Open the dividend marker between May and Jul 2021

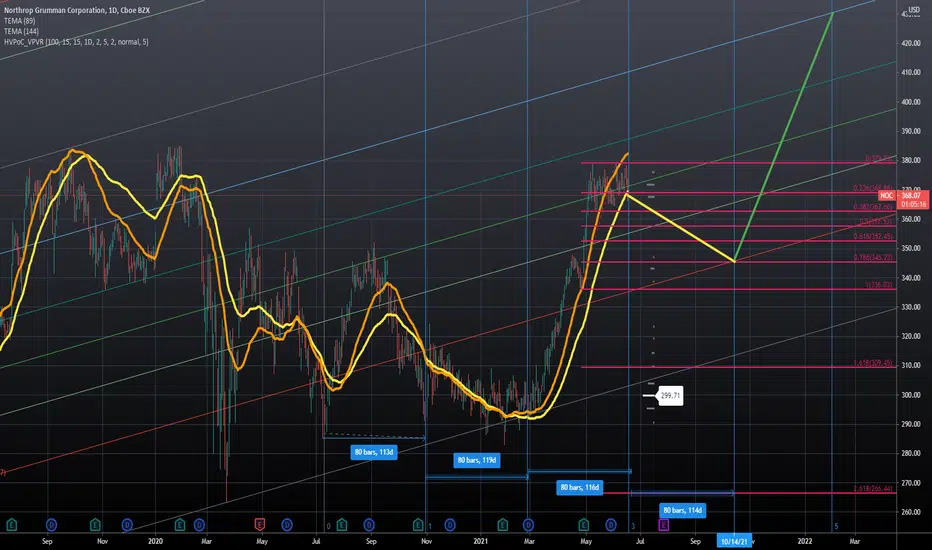pyautogui.click(x=611, y=524)
